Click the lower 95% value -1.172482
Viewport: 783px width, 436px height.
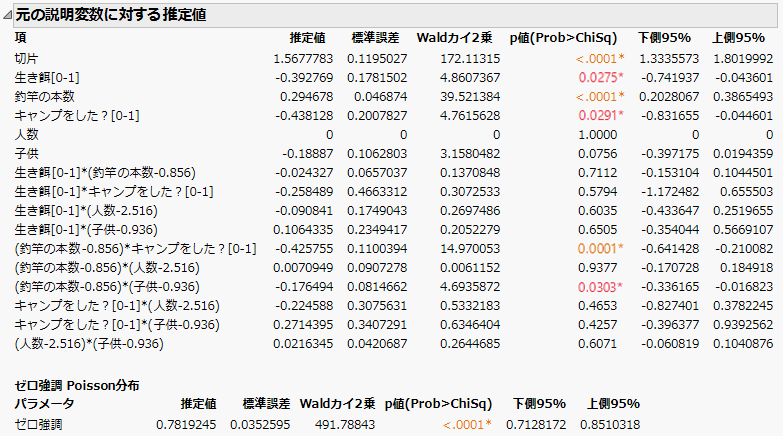tap(670, 191)
